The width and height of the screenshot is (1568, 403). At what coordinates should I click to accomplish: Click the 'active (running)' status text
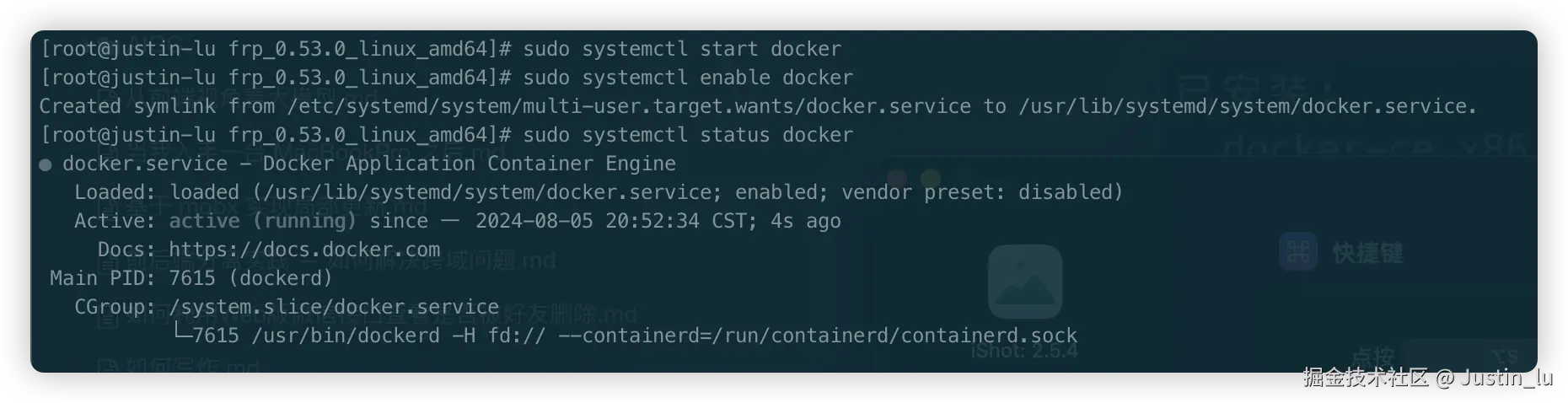pyautogui.click(x=262, y=221)
